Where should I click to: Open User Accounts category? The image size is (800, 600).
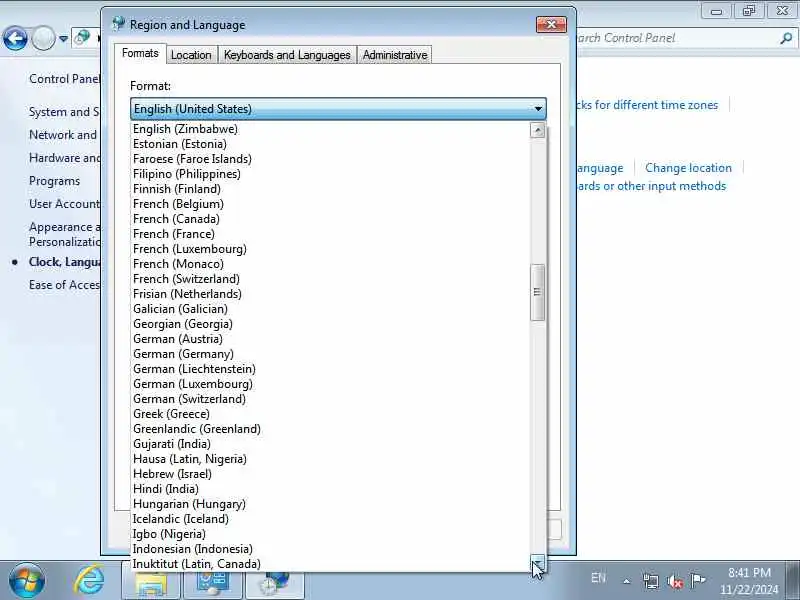(65, 204)
